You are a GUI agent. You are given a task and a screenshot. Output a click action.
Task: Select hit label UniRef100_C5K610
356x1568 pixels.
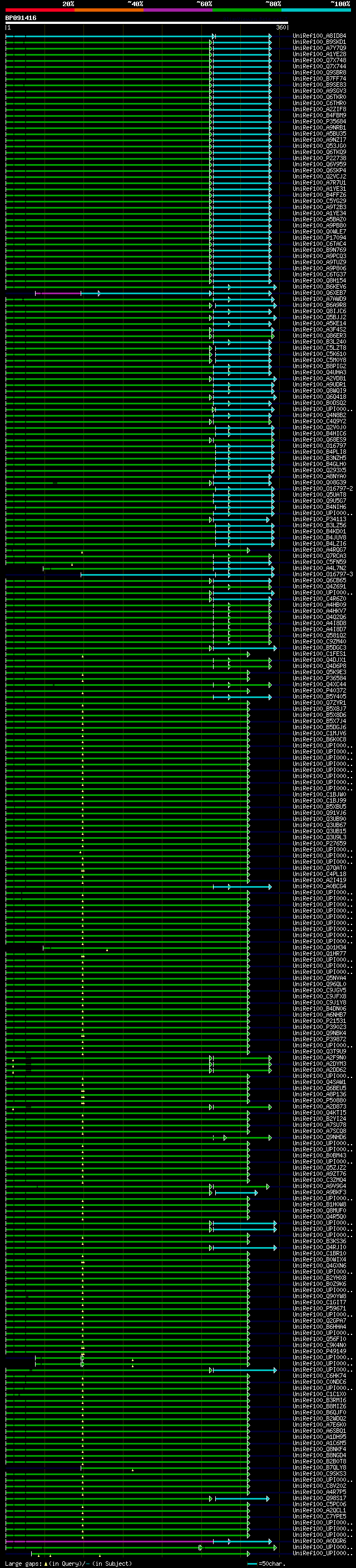click(x=319, y=354)
